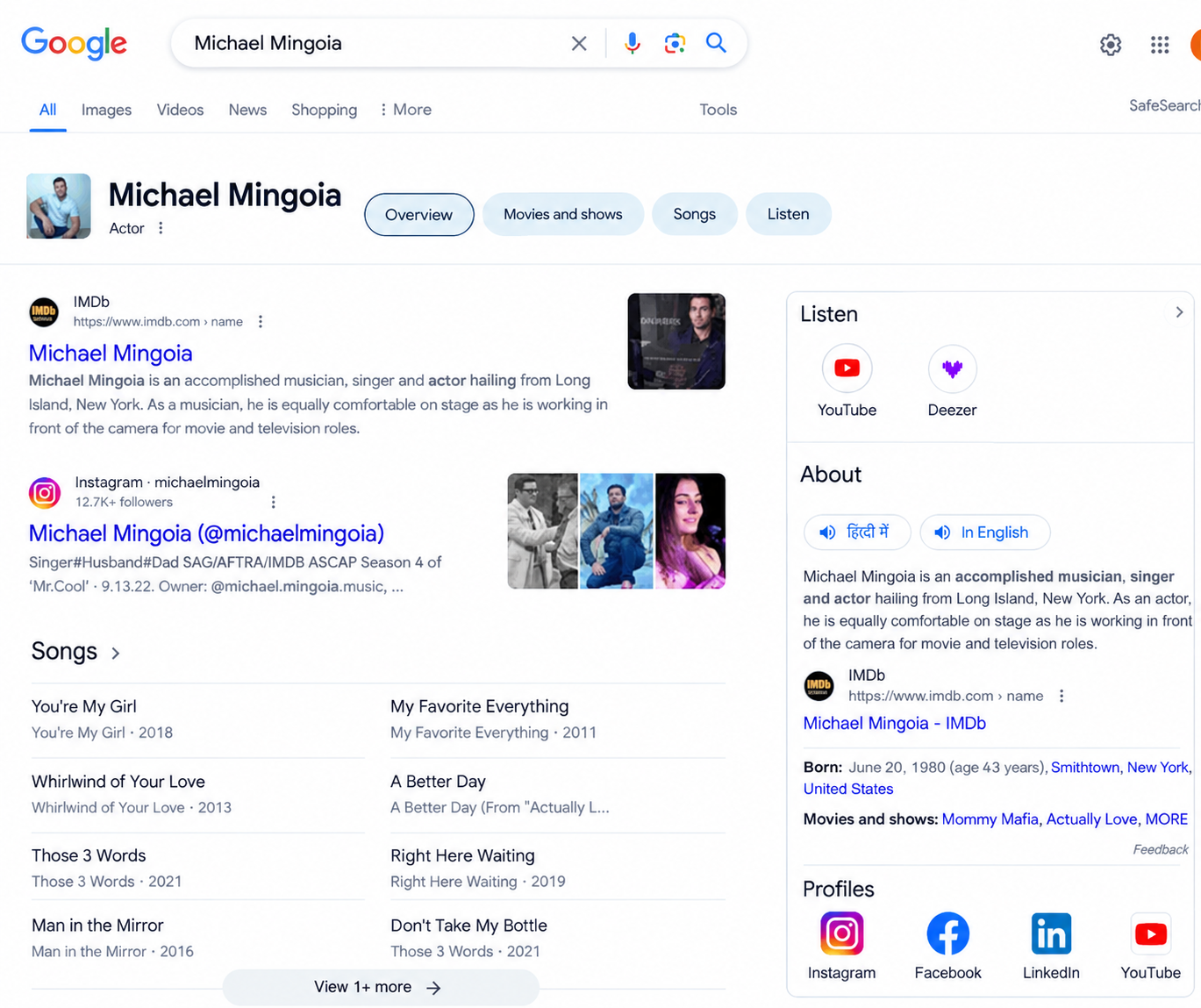Expand the Songs section arrow
Viewport: 1201px width, 1008px height.
[x=116, y=653]
